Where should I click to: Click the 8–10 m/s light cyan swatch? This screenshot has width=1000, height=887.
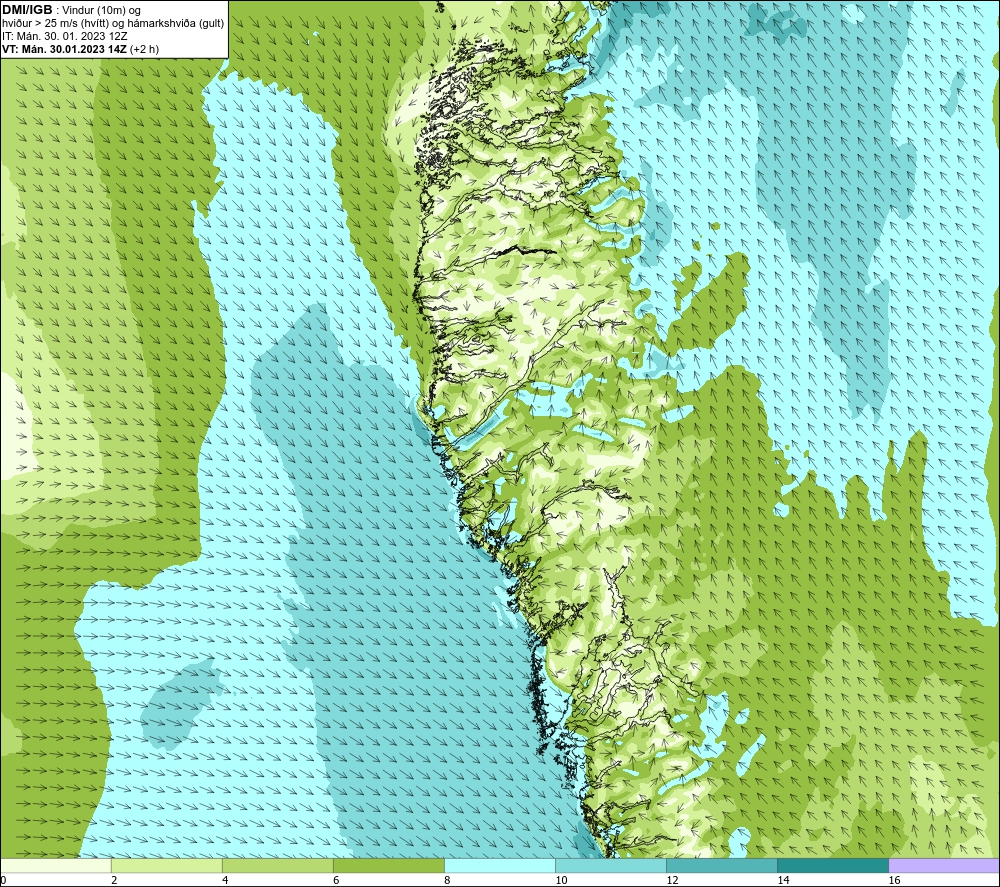[x=500, y=865]
